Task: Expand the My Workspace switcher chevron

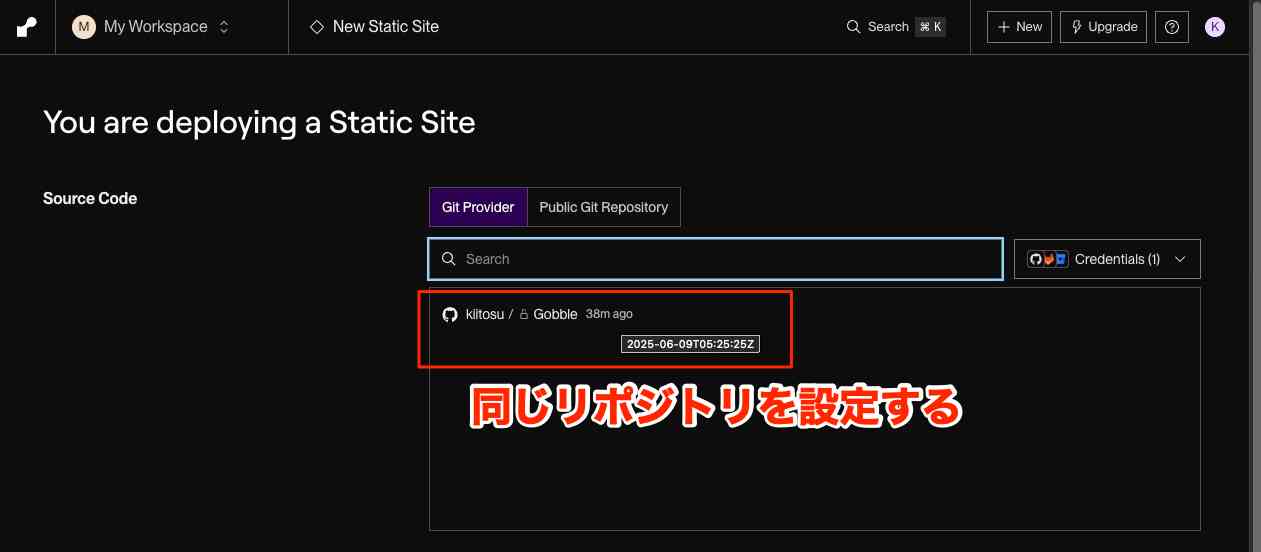Action: pos(224,27)
